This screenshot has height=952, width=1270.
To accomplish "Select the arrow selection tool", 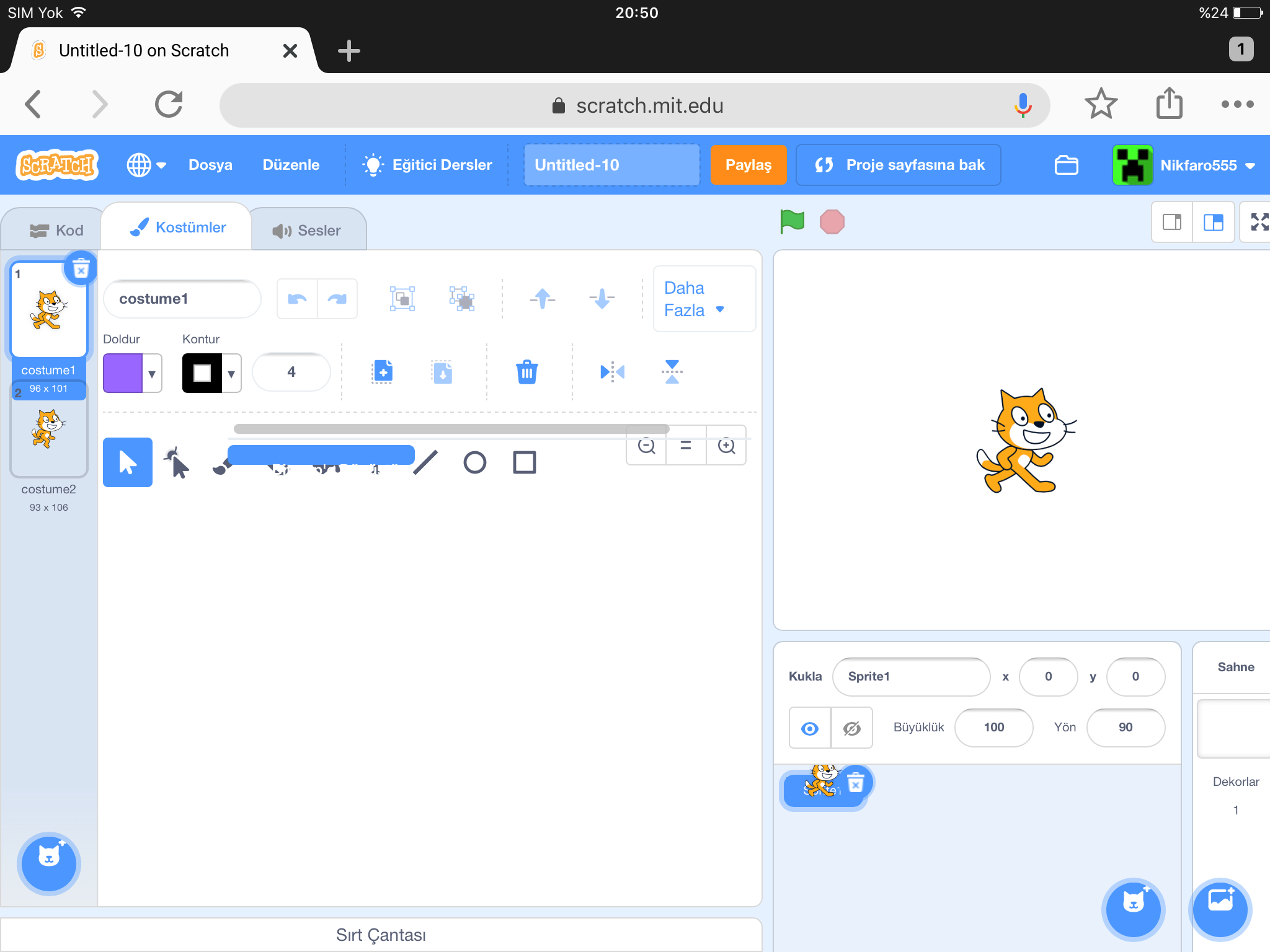I will click(127, 462).
